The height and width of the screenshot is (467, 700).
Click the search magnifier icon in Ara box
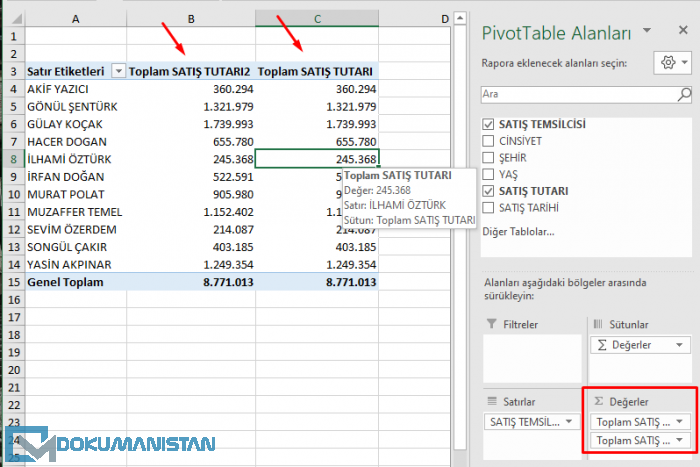[684, 94]
